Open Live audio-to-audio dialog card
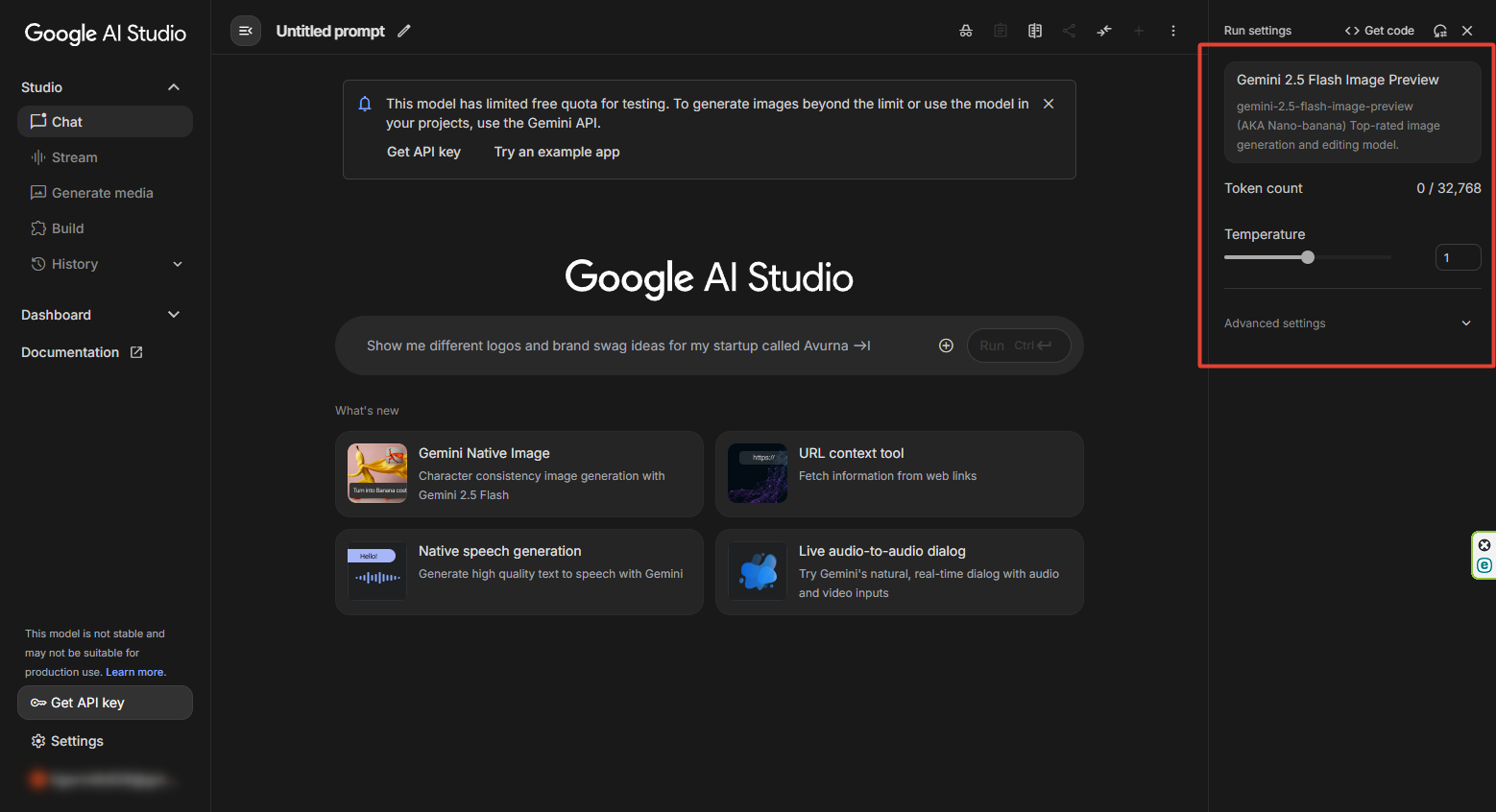 click(x=900, y=572)
